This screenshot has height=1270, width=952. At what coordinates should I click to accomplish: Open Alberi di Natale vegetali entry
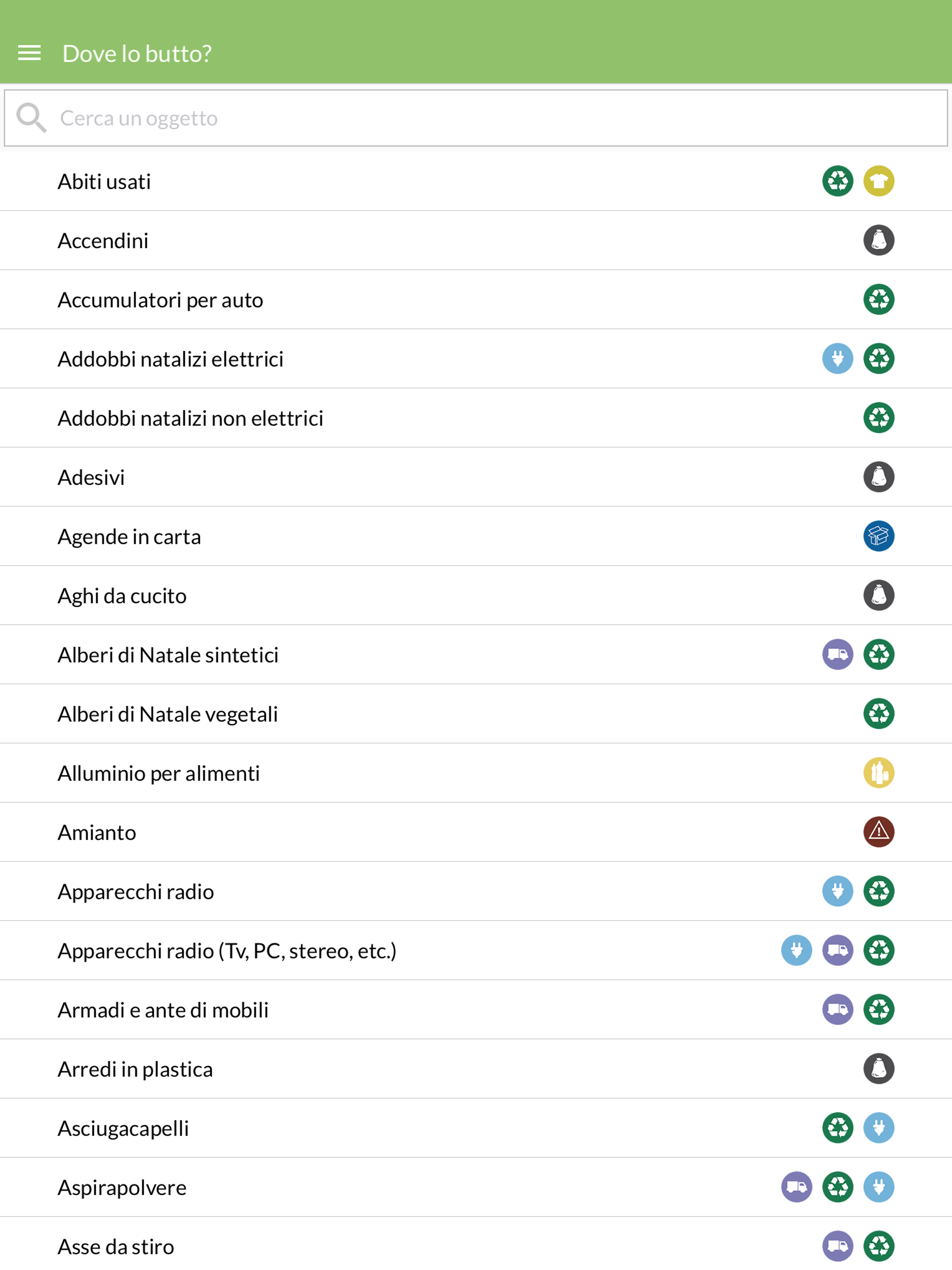pyautogui.click(x=476, y=714)
